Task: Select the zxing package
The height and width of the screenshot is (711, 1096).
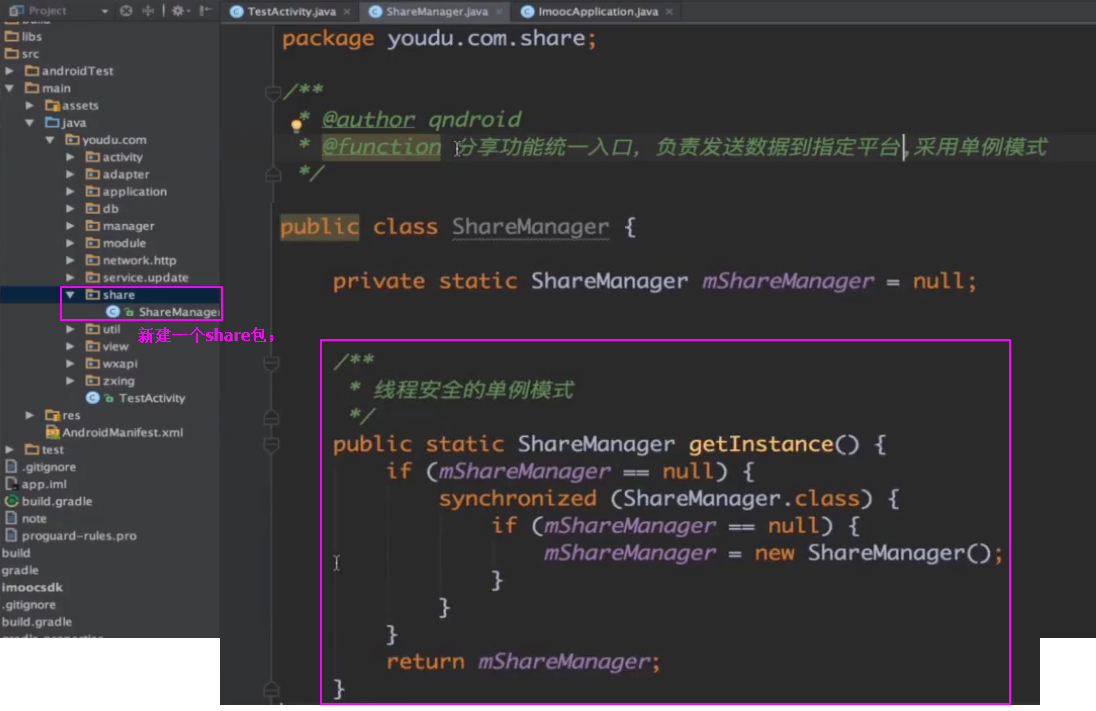Action: click(110, 380)
